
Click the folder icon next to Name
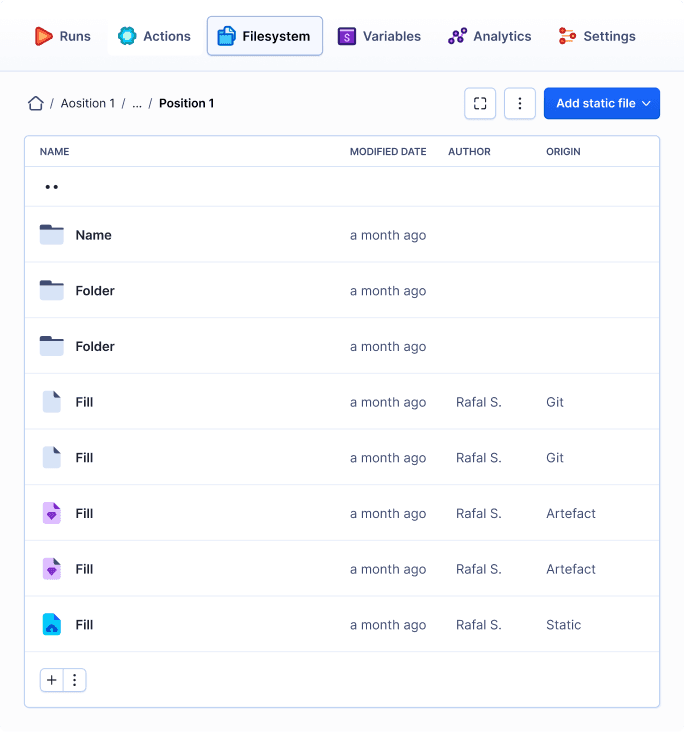click(x=52, y=235)
